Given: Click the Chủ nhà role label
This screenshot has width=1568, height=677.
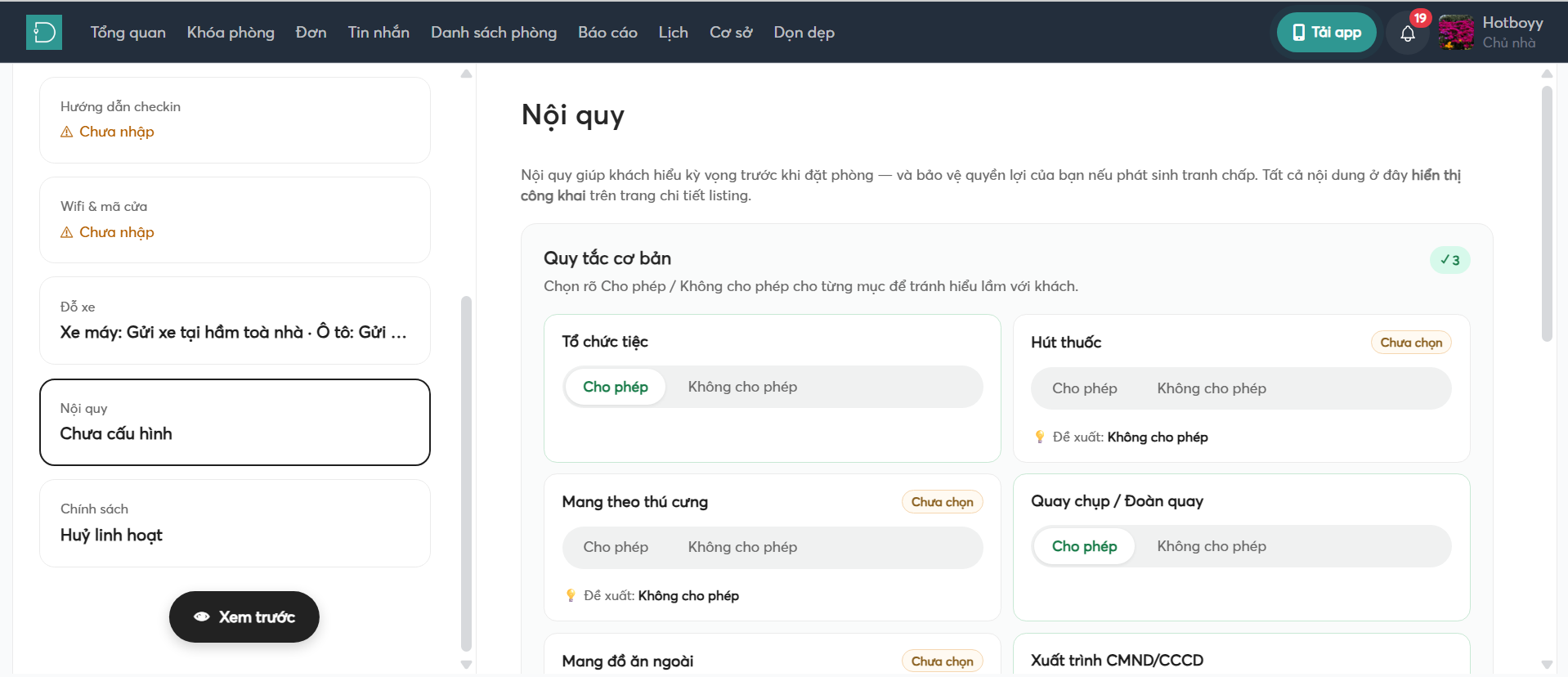Looking at the screenshot, I should 1509,43.
